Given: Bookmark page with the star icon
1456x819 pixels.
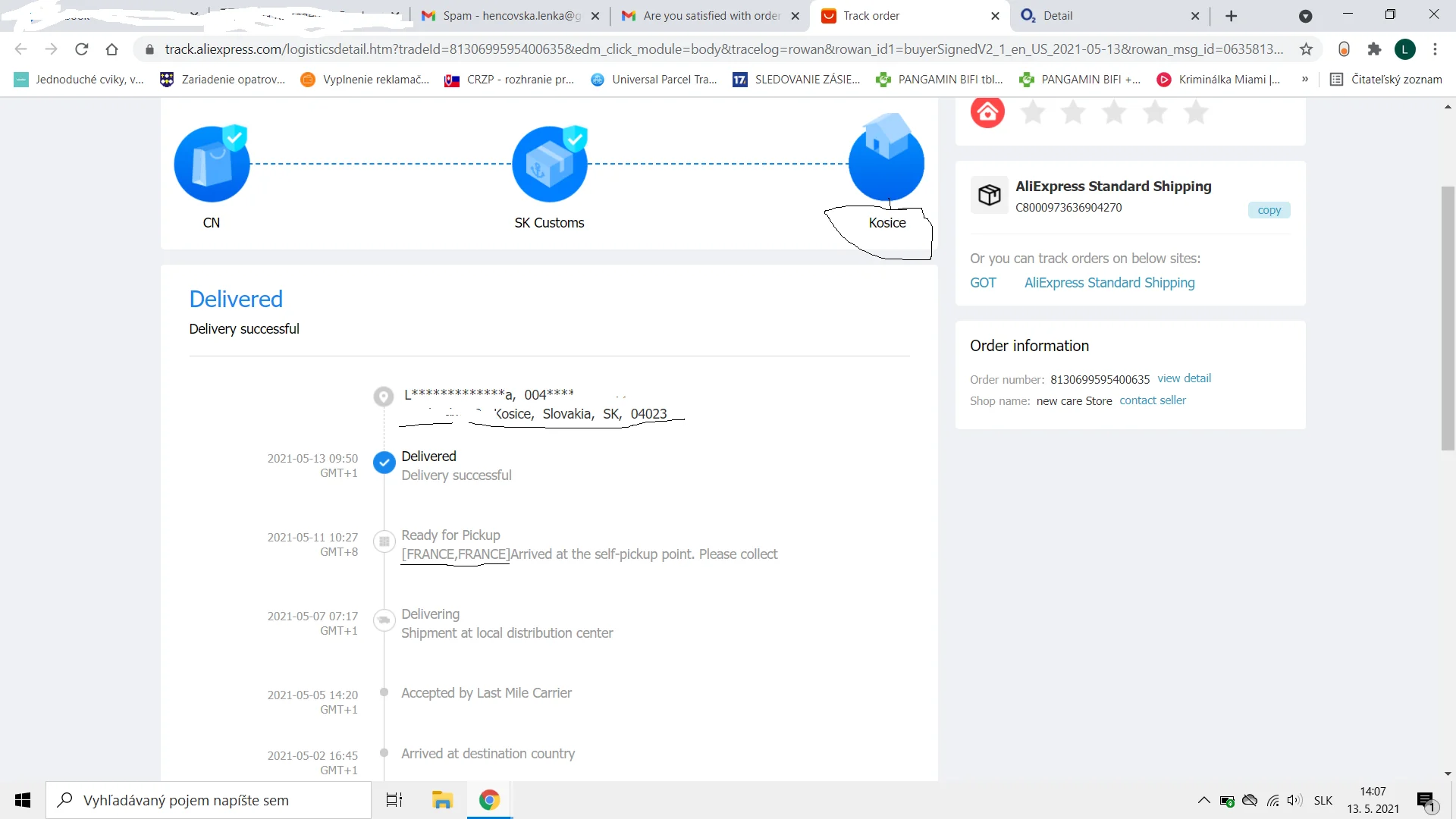Looking at the screenshot, I should pyautogui.click(x=1306, y=49).
